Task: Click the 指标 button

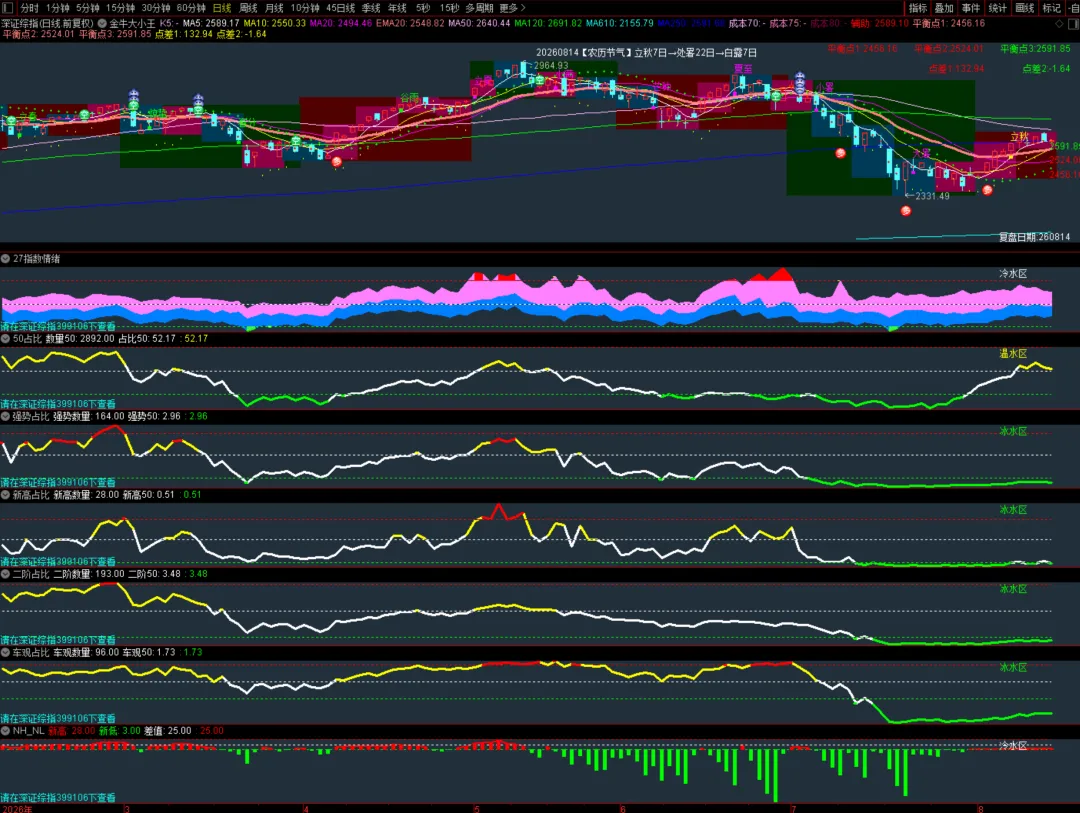Action: [x=917, y=8]
